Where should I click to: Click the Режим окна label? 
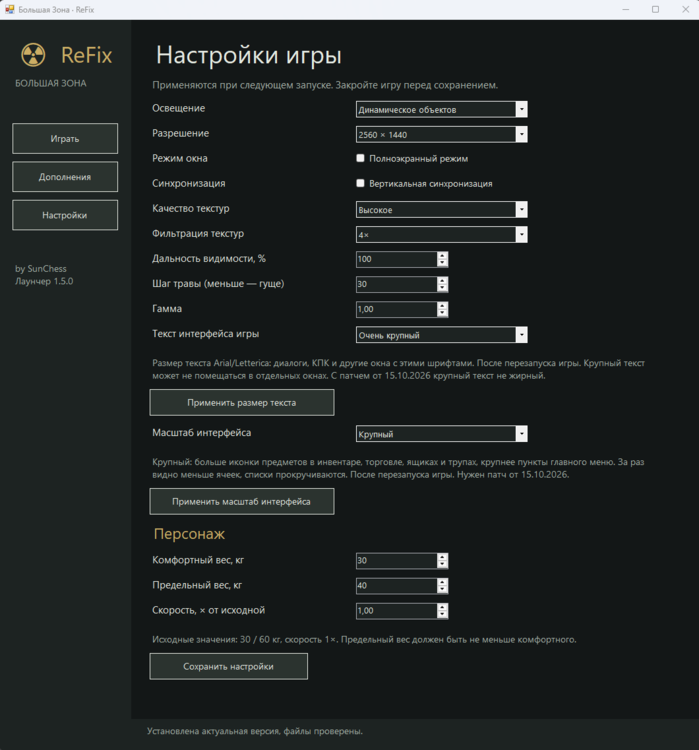[180, 158]
